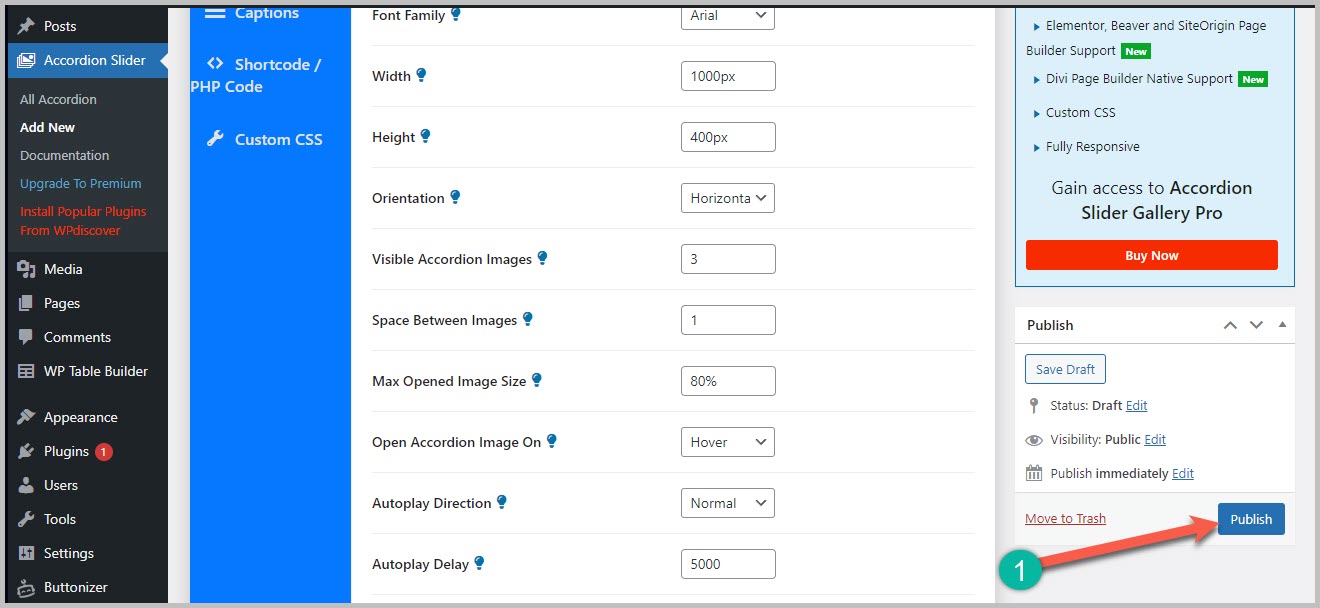Edit the Publish immediately schedule link

(1183, 473)
